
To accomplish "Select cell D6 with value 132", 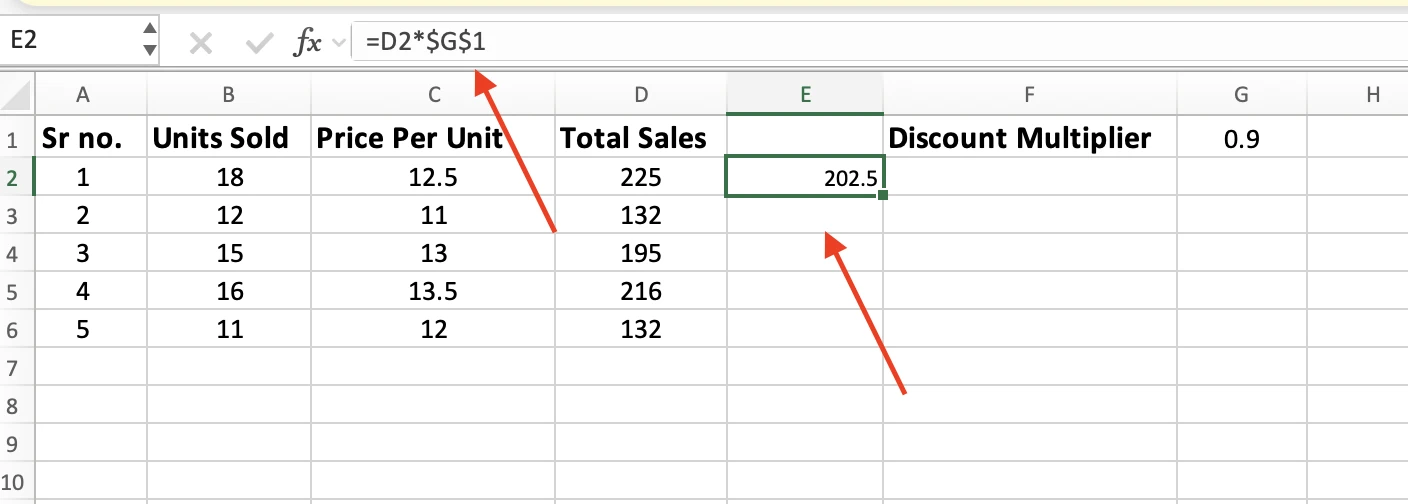I will [641, 329].
